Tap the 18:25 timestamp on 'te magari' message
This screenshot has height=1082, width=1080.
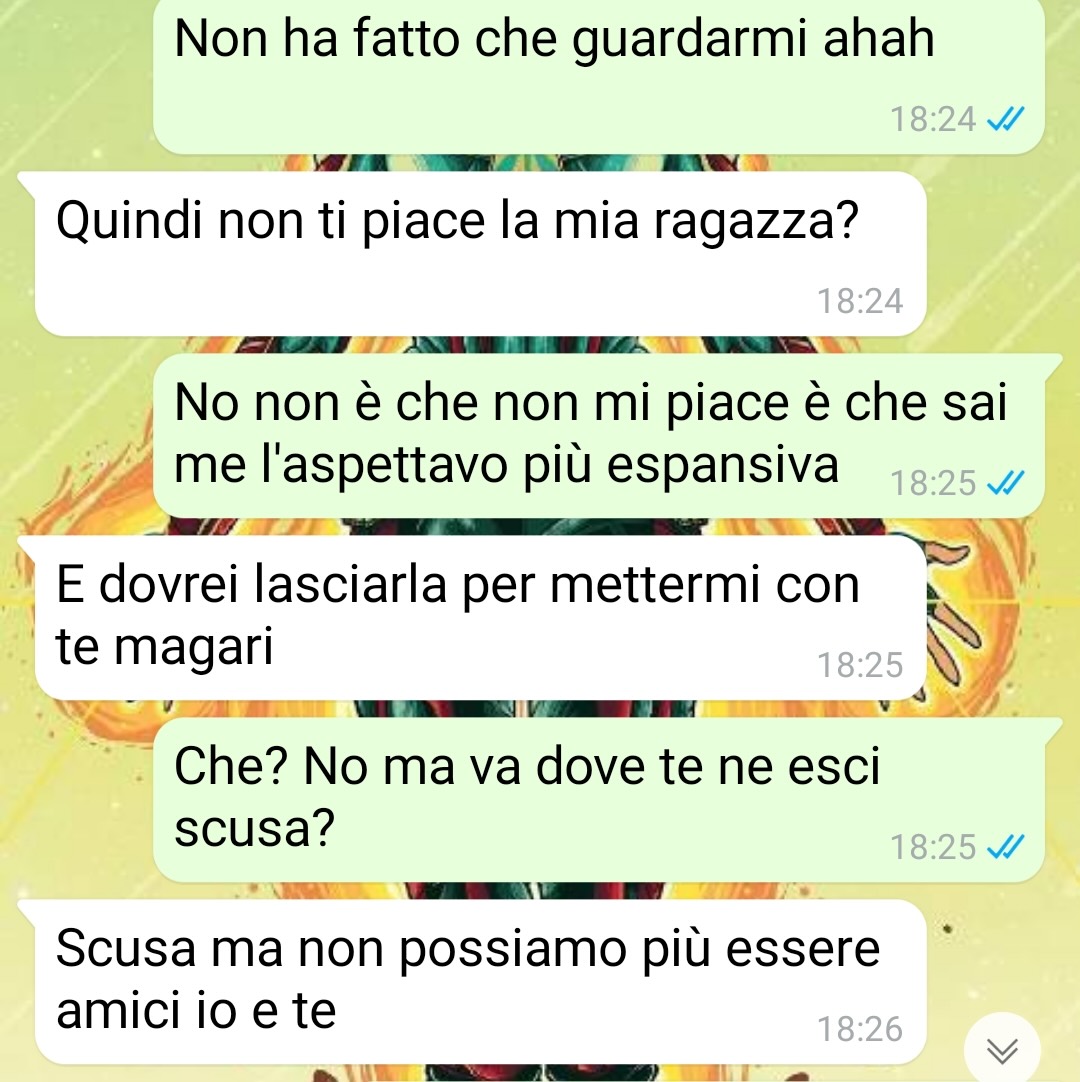tap(860, 665)
